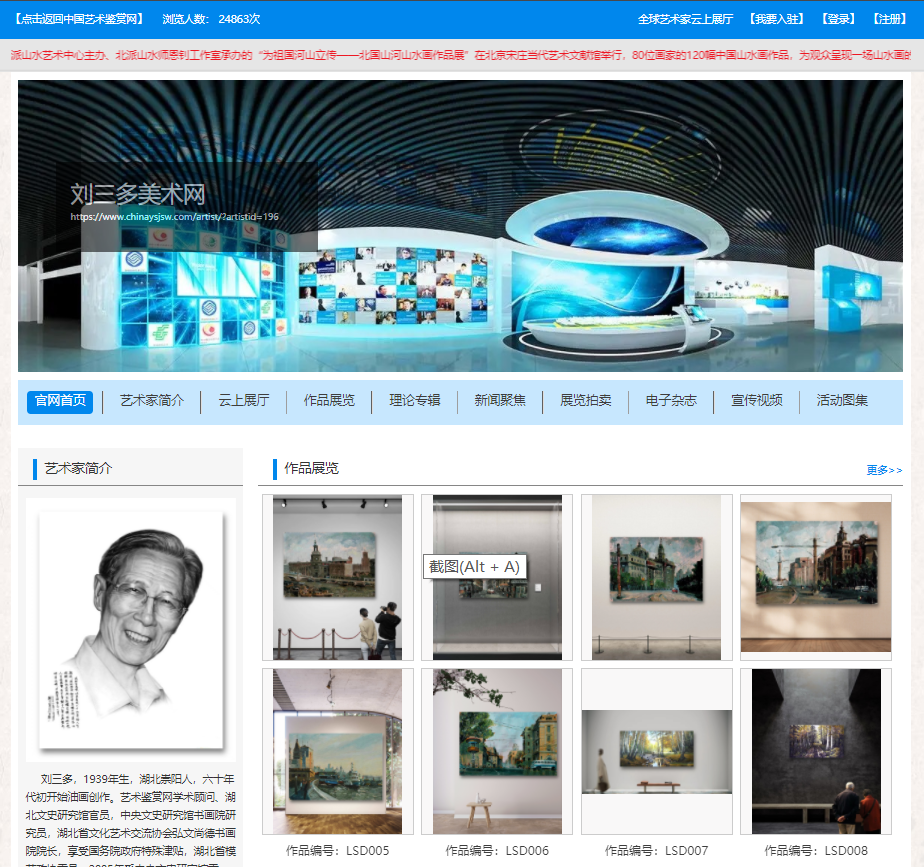Open third top-row artwork thumbnail with green-domed building
This screenshot has height=867, width=924.
click(656, 577)
